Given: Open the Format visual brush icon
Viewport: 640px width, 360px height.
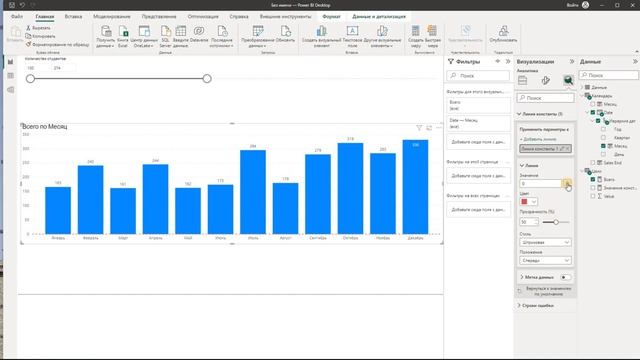Looking at the screenshot, I should (x=545, y=80).
